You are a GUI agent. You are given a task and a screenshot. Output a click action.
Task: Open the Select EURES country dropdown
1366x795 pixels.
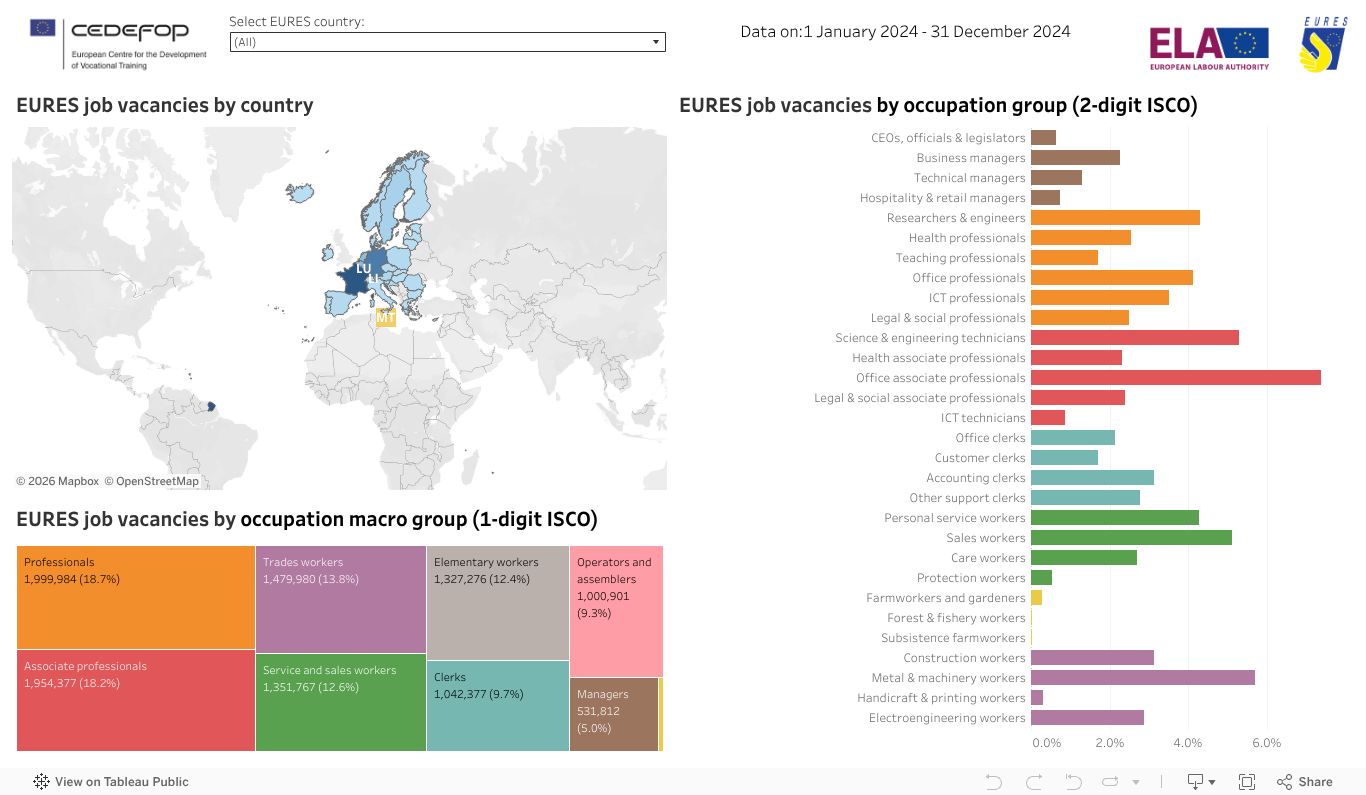[447, 42]
